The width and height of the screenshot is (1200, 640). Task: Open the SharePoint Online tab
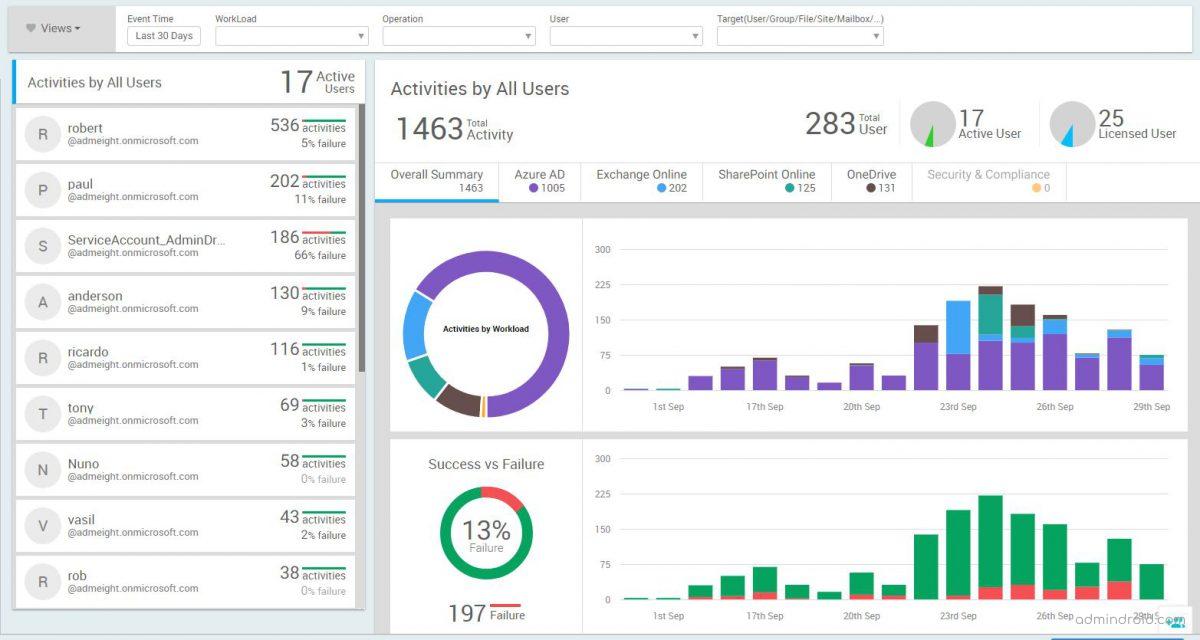pyautogui.click(x=767, y=182)
